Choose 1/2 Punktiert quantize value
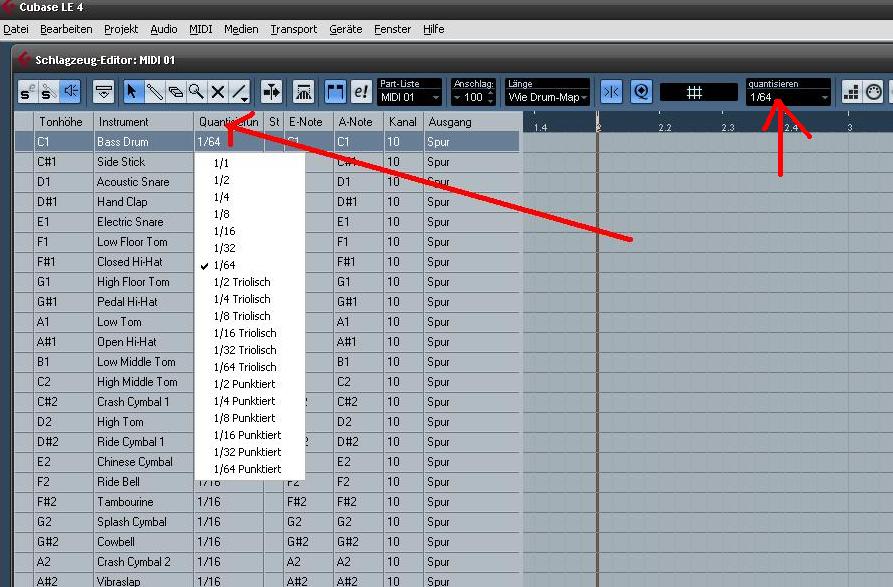This screenshot has width=893, height=587. 249,384
